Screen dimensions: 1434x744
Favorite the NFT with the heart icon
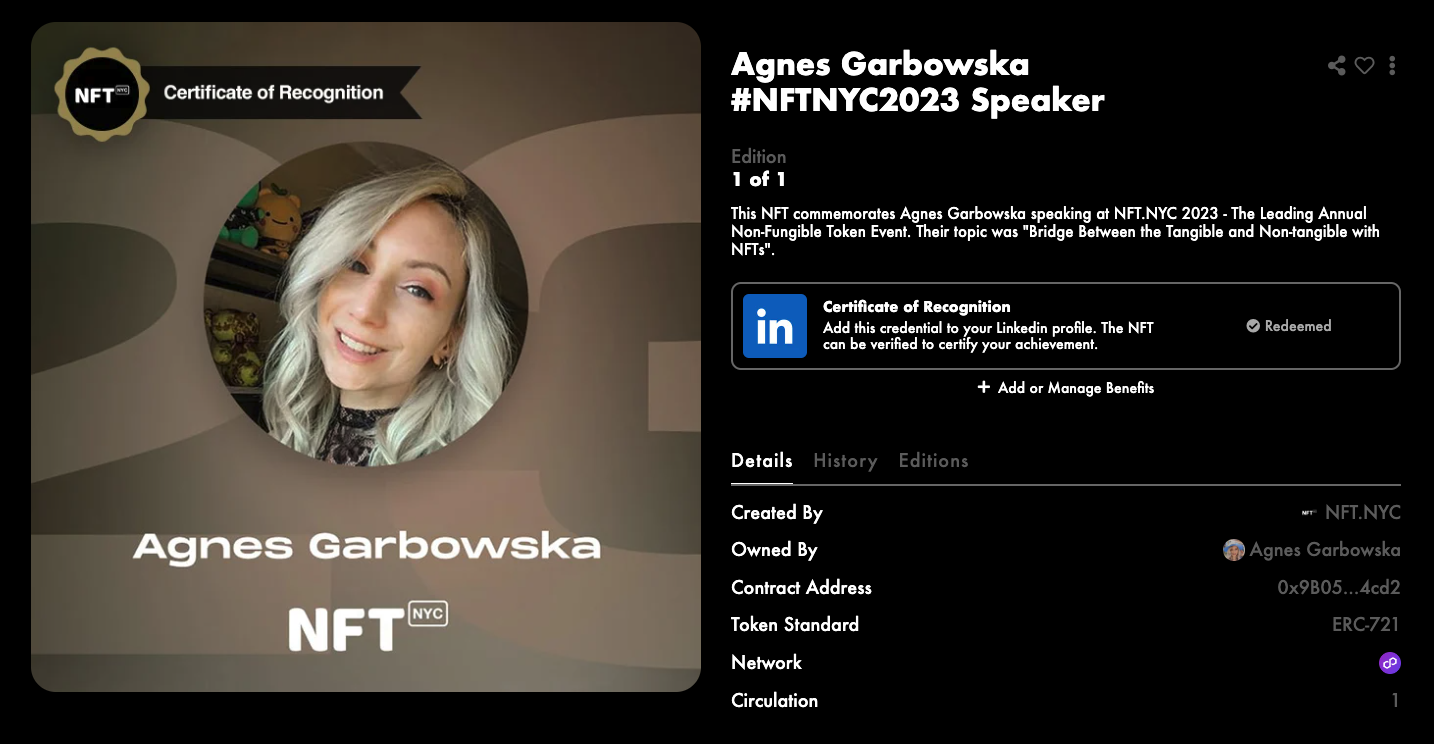pyautogui.click(x=1364, y=66)
